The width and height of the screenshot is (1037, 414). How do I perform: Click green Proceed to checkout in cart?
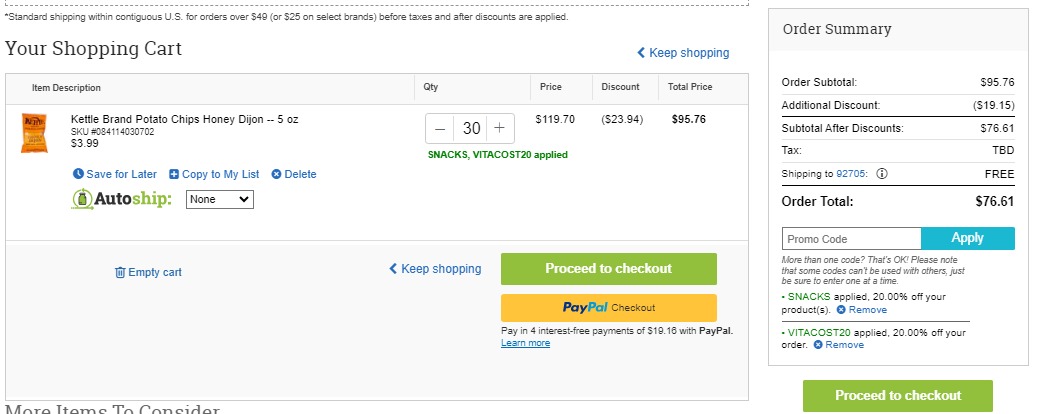pyautogui.click(x=608, y=269)
